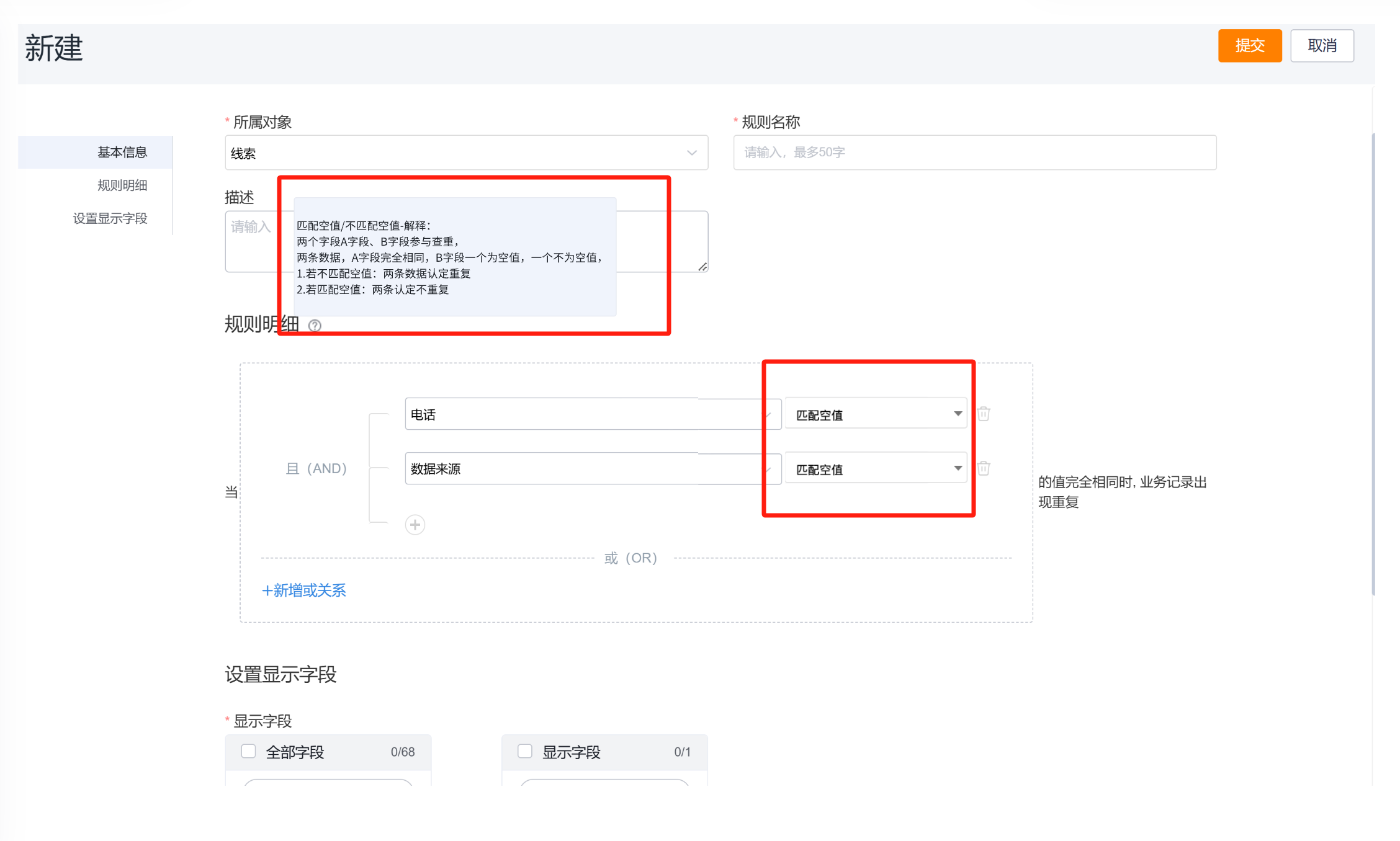Click the orange 提交 submit button
1400x841 pixels.
click(x=1249, y=45)
